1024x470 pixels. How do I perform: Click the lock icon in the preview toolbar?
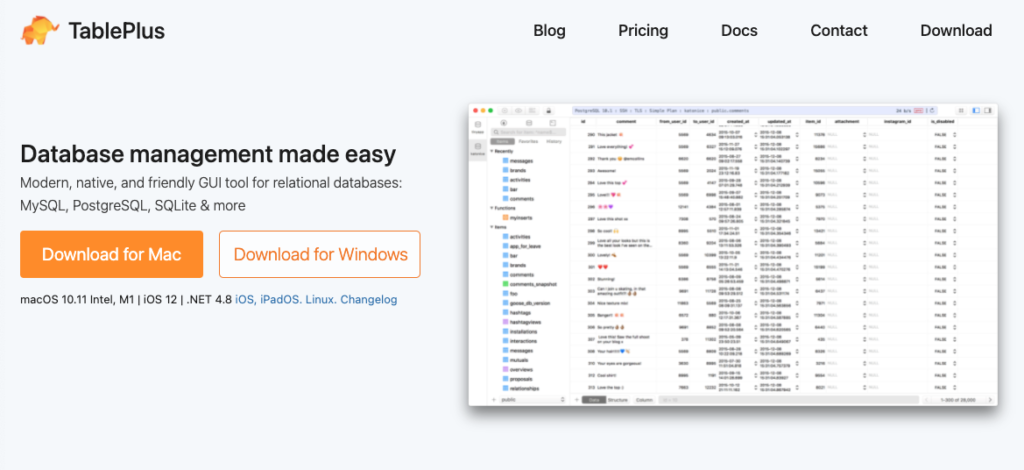(x=549, y=110)
